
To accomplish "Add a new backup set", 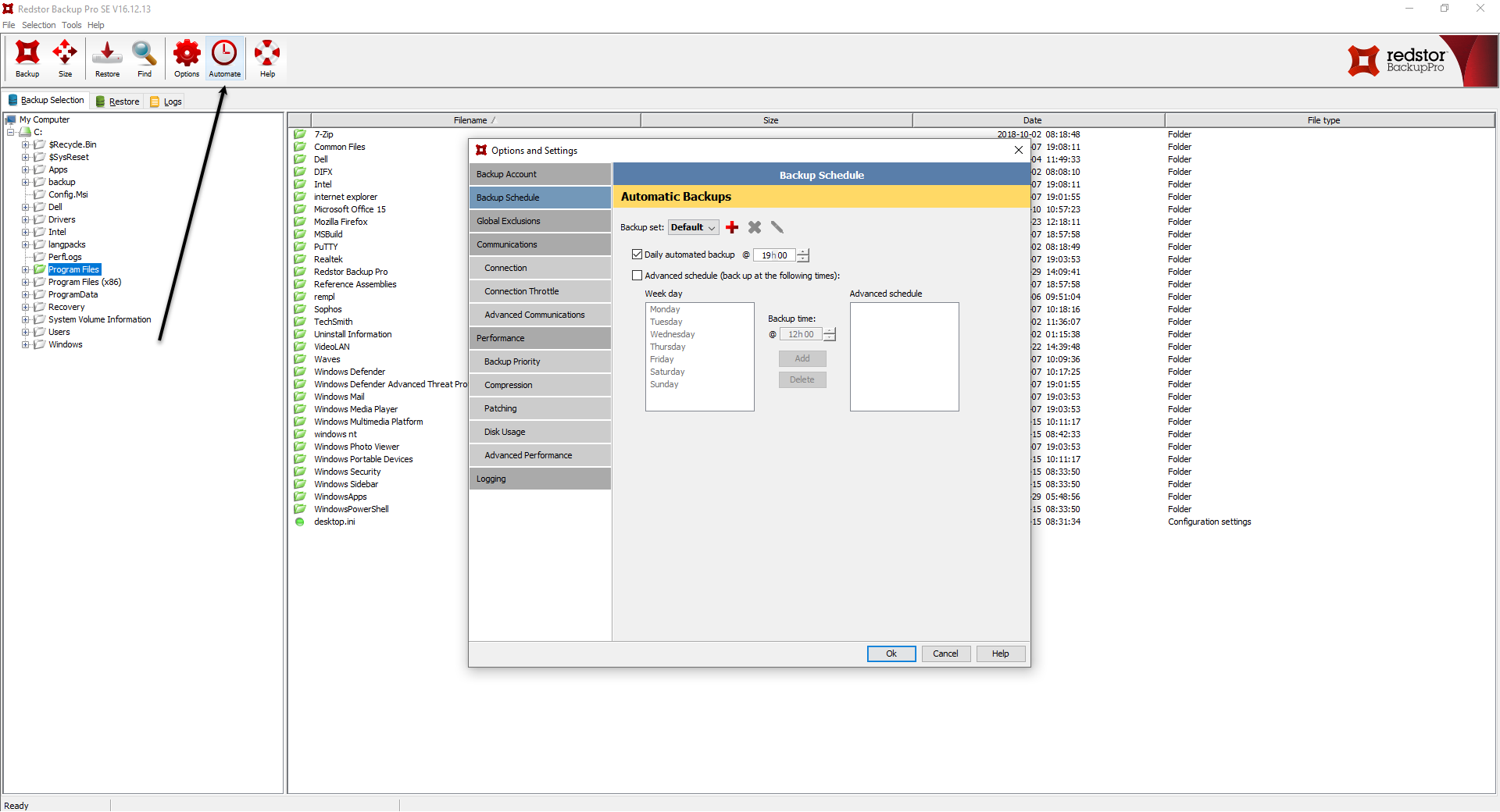I will point(732,227).
